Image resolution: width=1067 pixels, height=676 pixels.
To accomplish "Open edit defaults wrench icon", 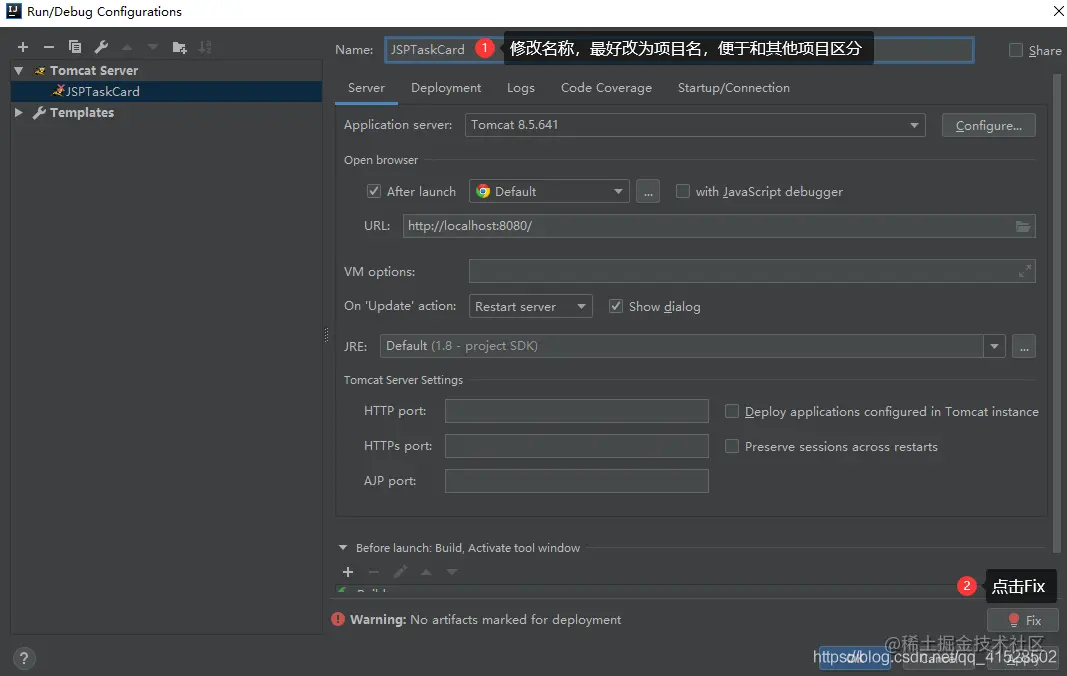I will coord(101,47).
